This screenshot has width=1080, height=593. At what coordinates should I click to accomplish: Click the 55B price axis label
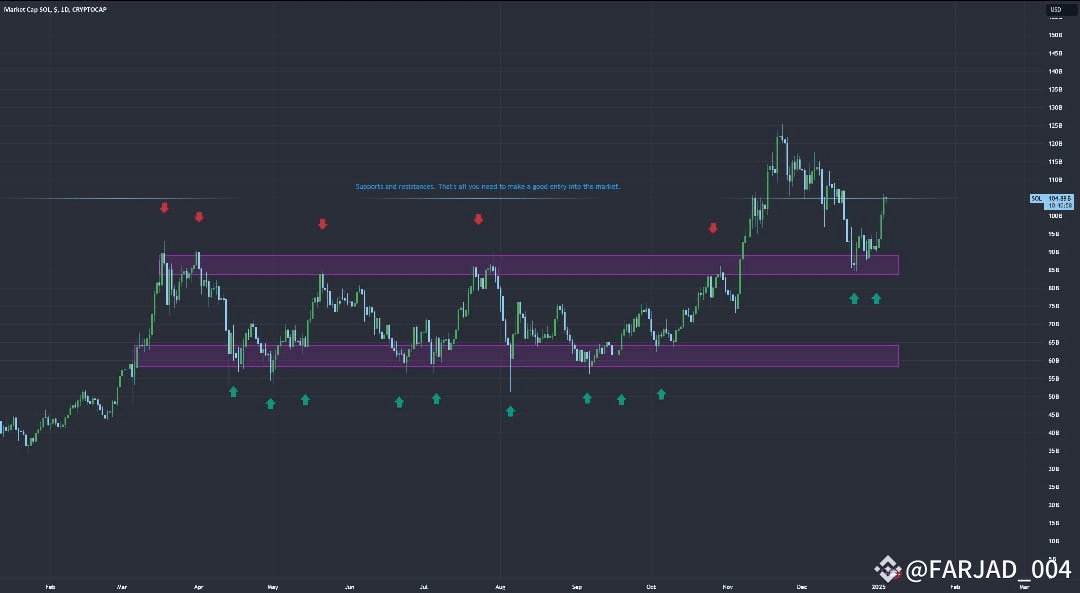click(x=1055, y=379)
